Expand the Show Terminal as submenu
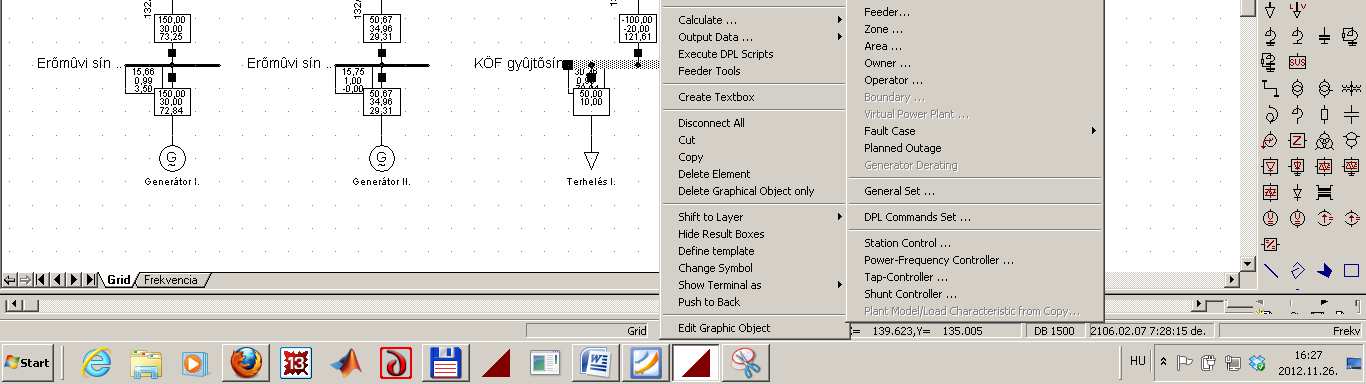The width and height of the screenshot is (1366, 384). point(755,285)
